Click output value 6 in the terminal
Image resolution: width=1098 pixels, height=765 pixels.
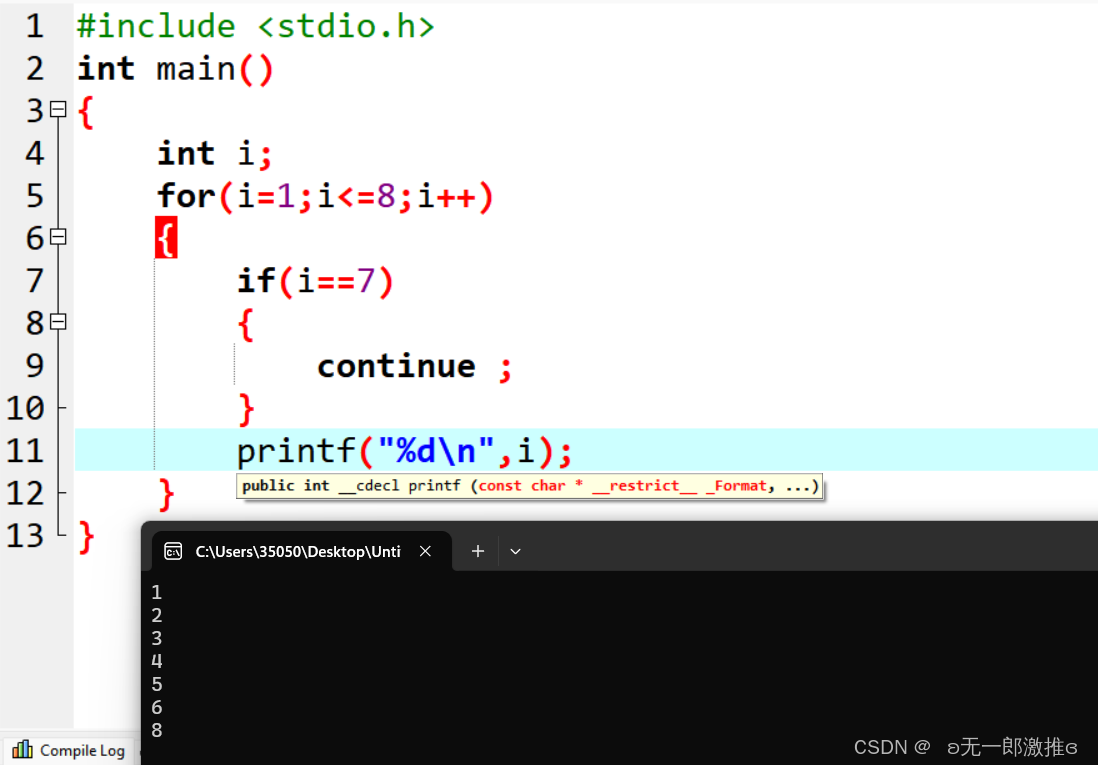coord(157,708)
